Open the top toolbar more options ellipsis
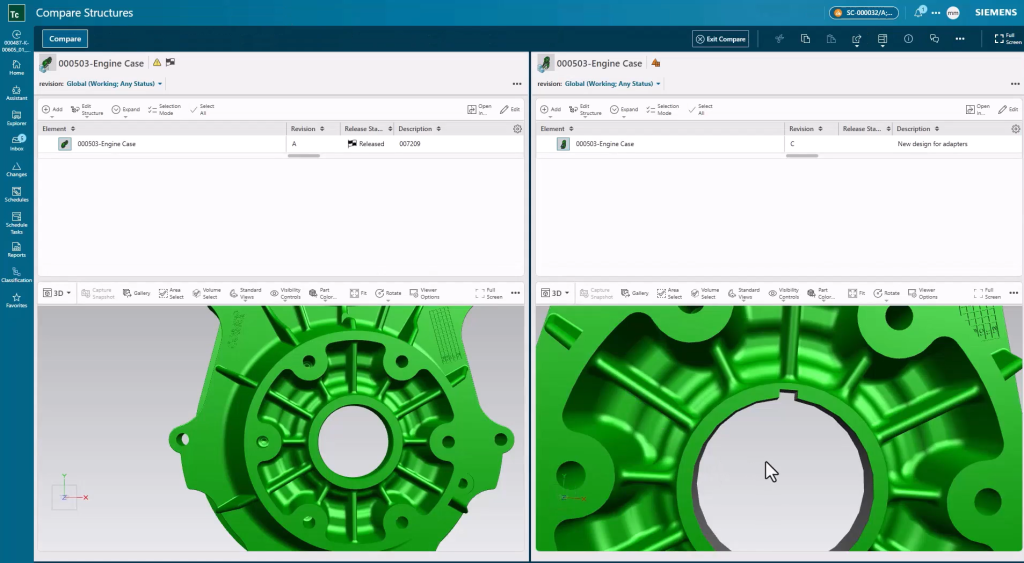This screenshot has width=1024, height=563. pyautogui.click(x=959, y=39)
